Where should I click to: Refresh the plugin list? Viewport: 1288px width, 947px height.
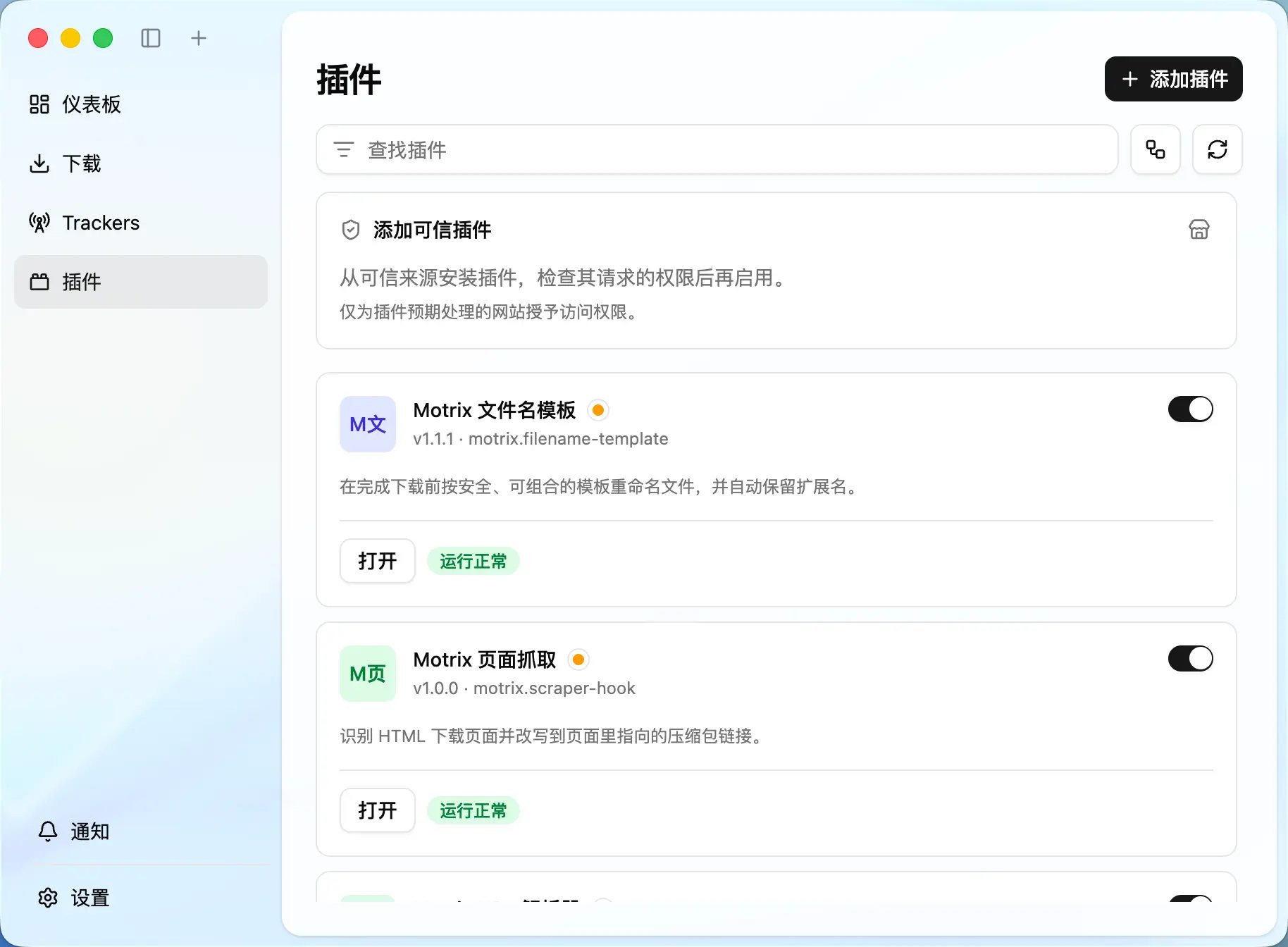[x=1218, y=149]
